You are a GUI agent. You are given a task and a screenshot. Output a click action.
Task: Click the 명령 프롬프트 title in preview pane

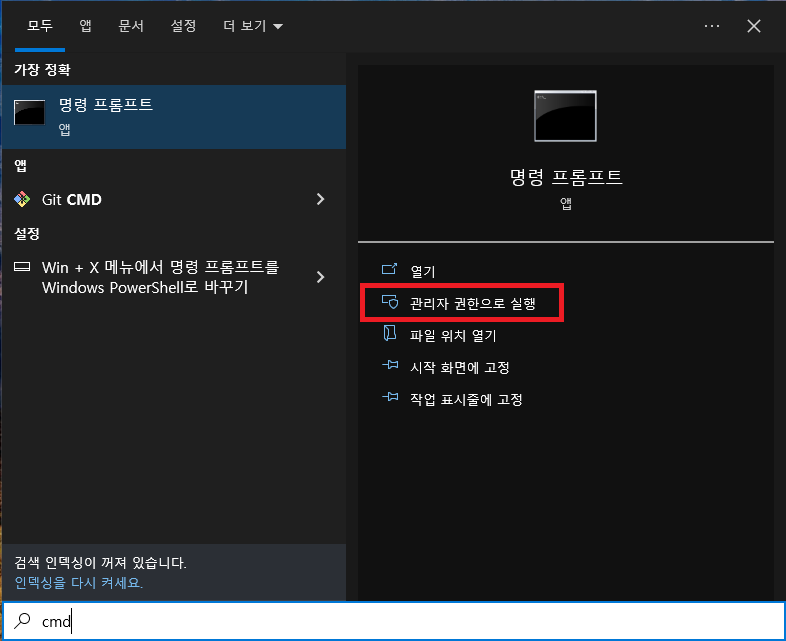point(566,177)
